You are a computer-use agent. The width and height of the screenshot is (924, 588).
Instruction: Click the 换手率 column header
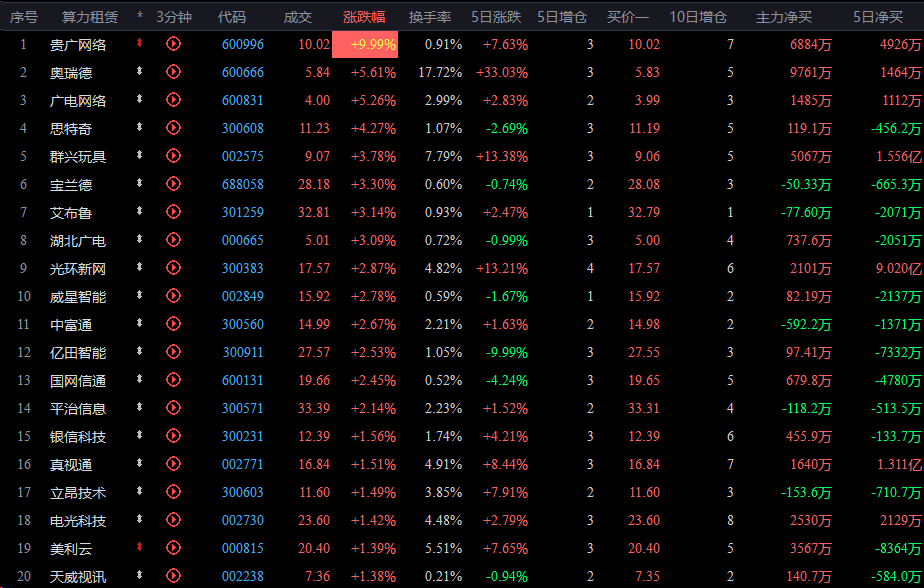tap(430, 17)
